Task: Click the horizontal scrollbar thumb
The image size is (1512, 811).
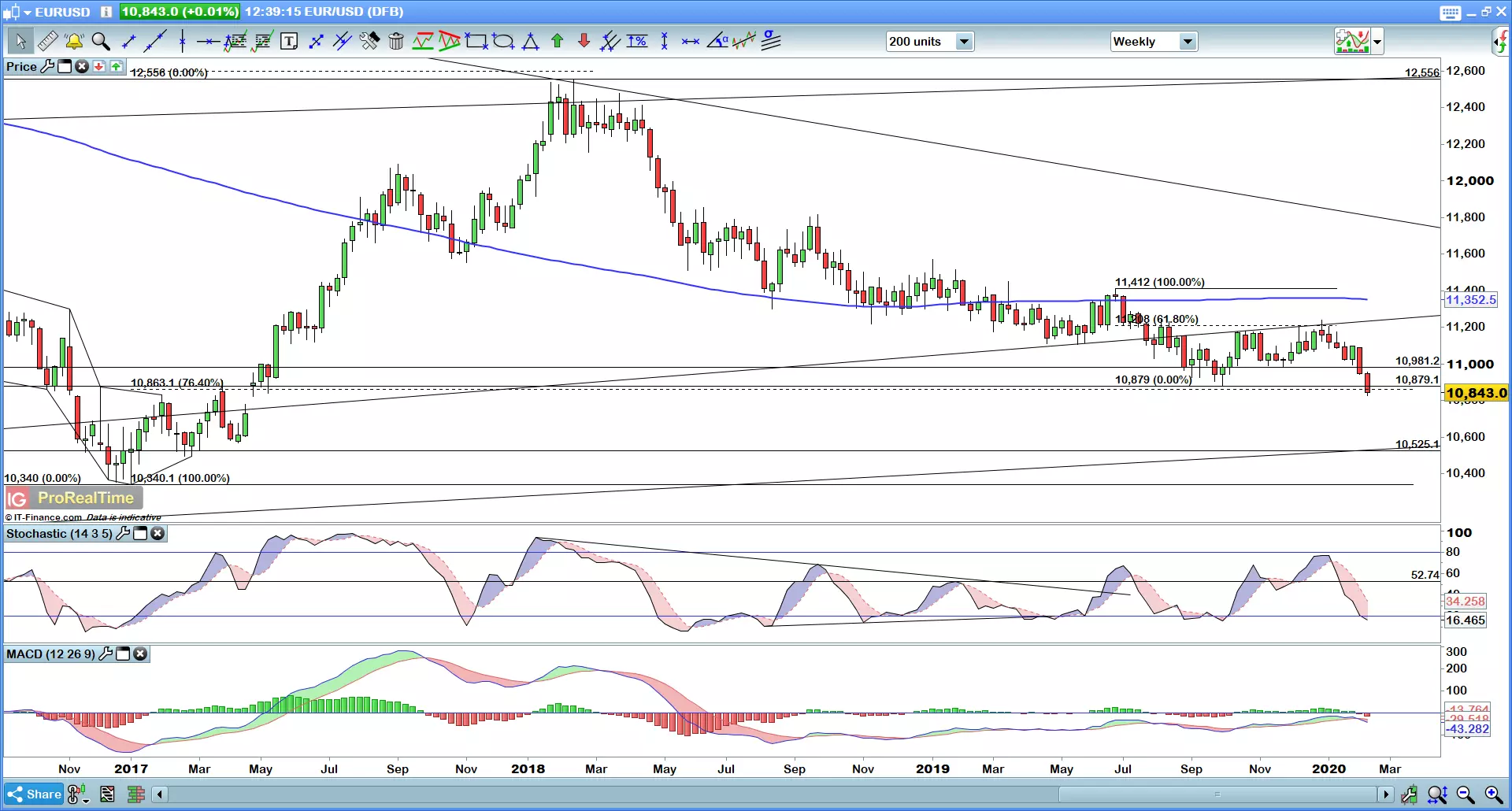Action: (x=1217, y=794)
